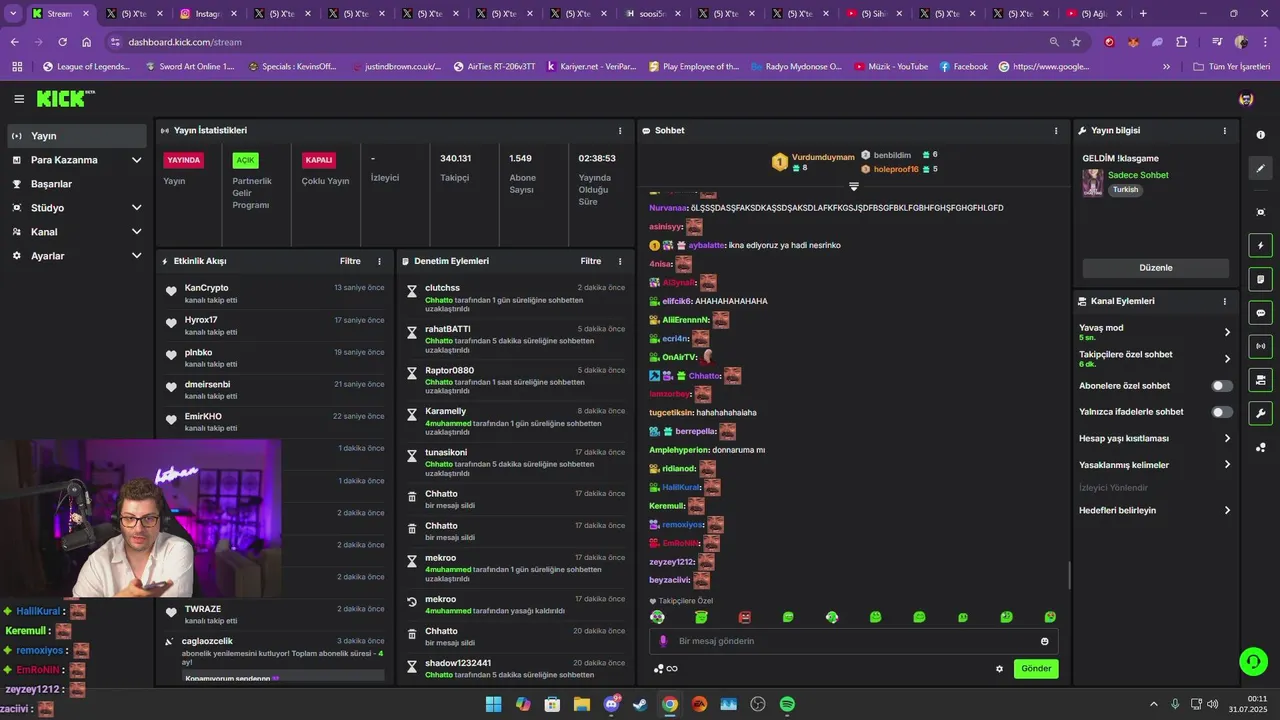
Task: Open Steam from the taskbar
Action: pos(640,704)
